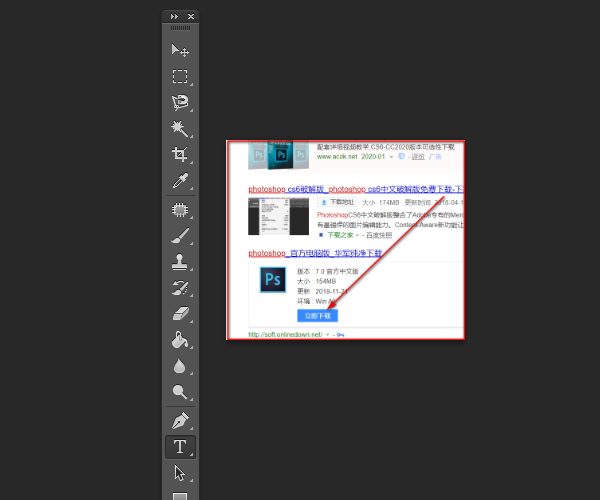Select the Crop tool
The image size is (600, 500).
click(180, 154)
